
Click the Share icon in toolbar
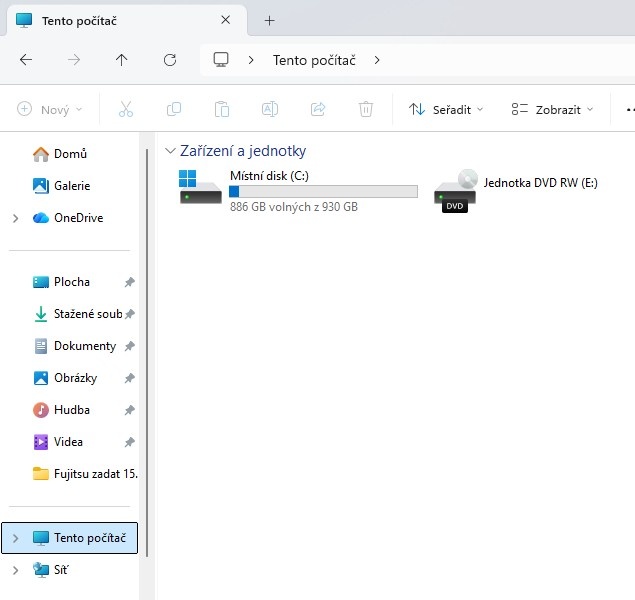tap(318, 109)
